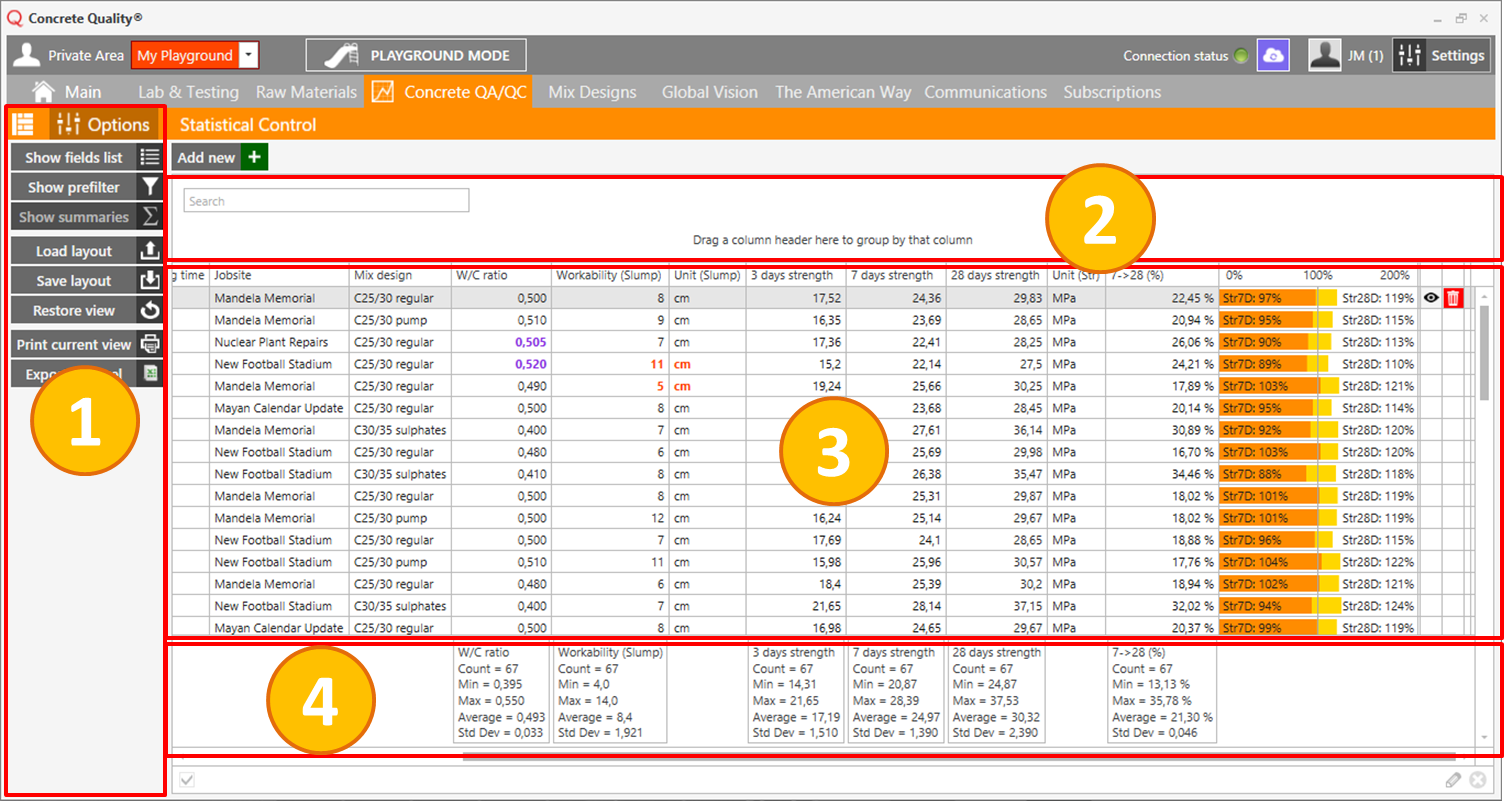Click the Search input field
Screen dimensions: 1504x801
tap(326, 201)
